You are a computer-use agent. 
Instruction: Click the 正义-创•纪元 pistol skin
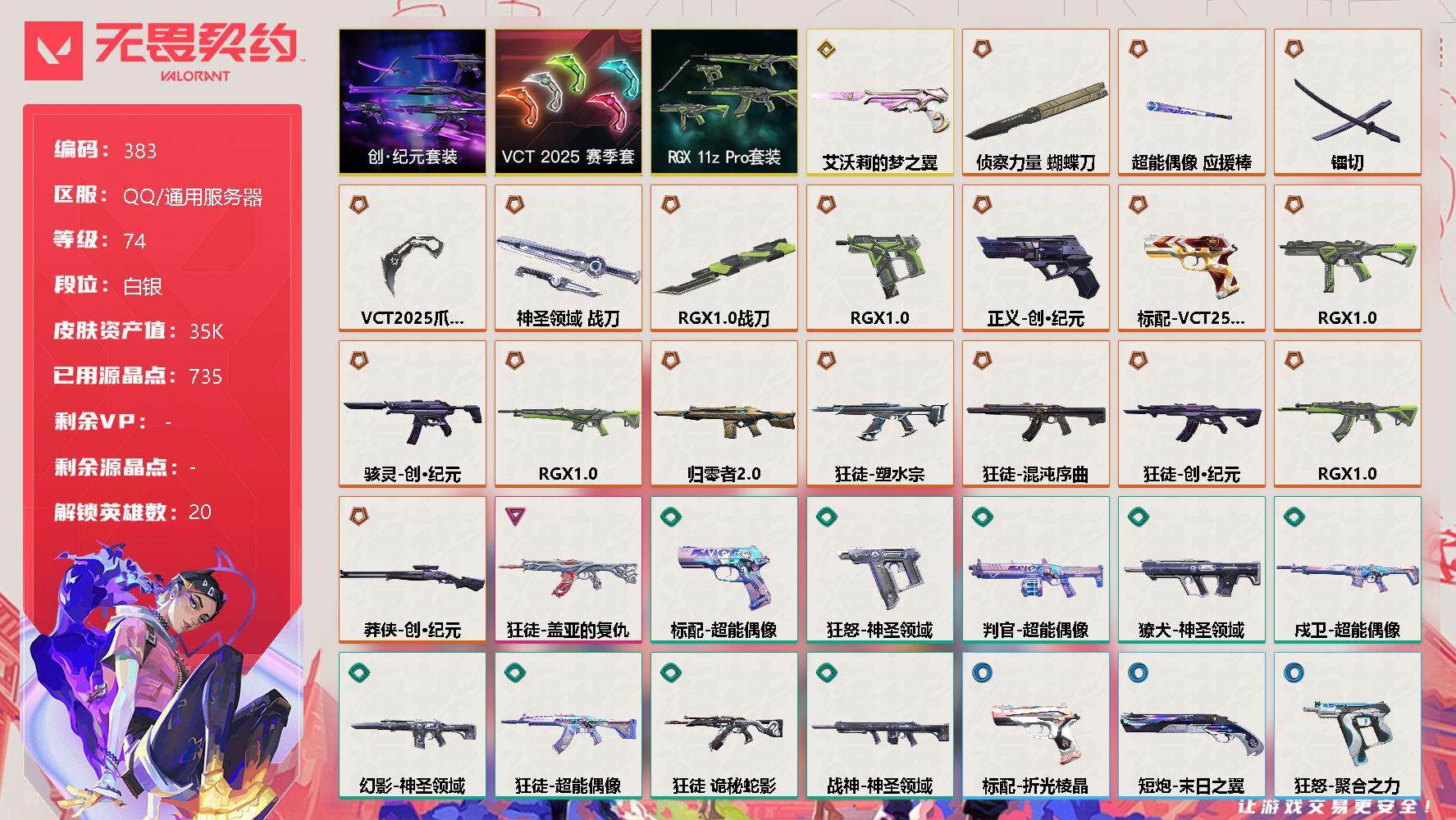point(1036,257)
